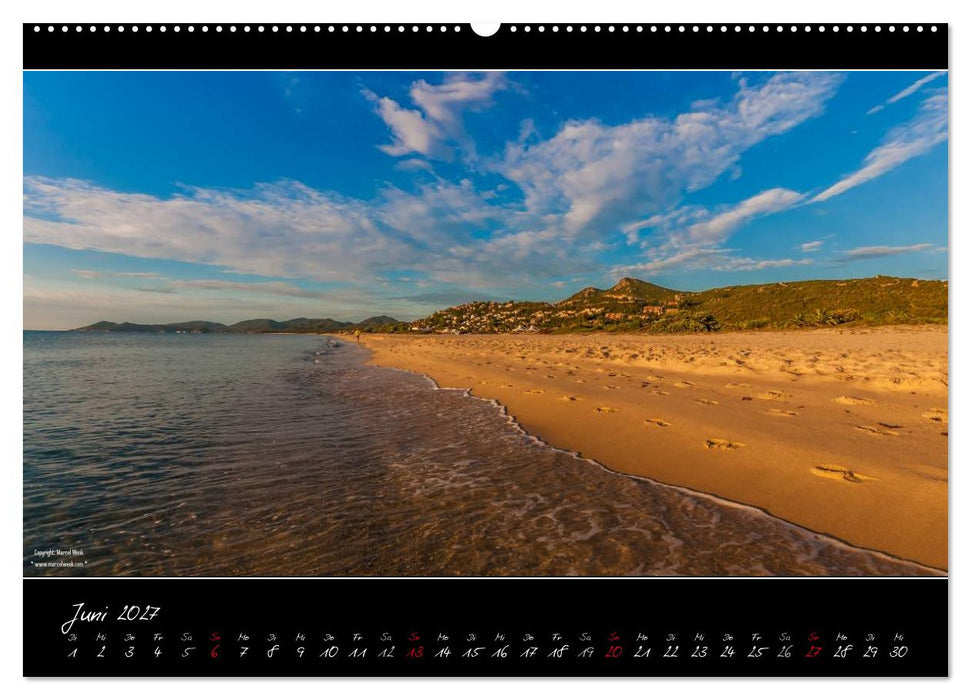
Task: Select date 14 in the calendar row
Action: click(x=443, y=652)
